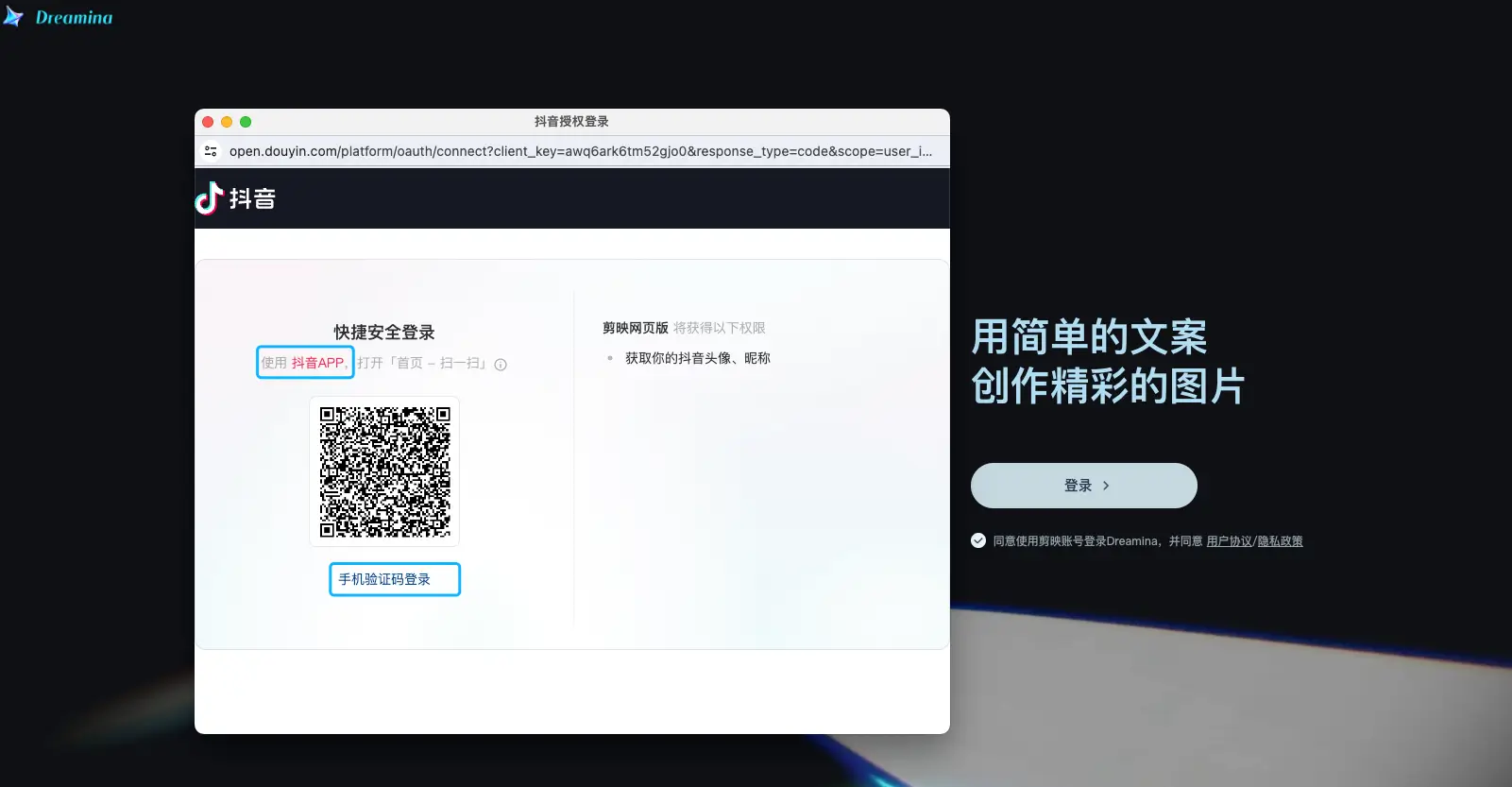The width and height of the screenshot is (1512, 787).
Task: Click the Douyin login QR code
Action: pos(384,471)
